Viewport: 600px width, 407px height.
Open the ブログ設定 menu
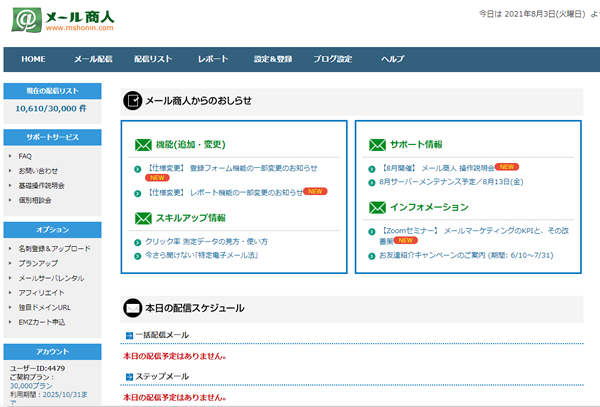coord(333,59)
